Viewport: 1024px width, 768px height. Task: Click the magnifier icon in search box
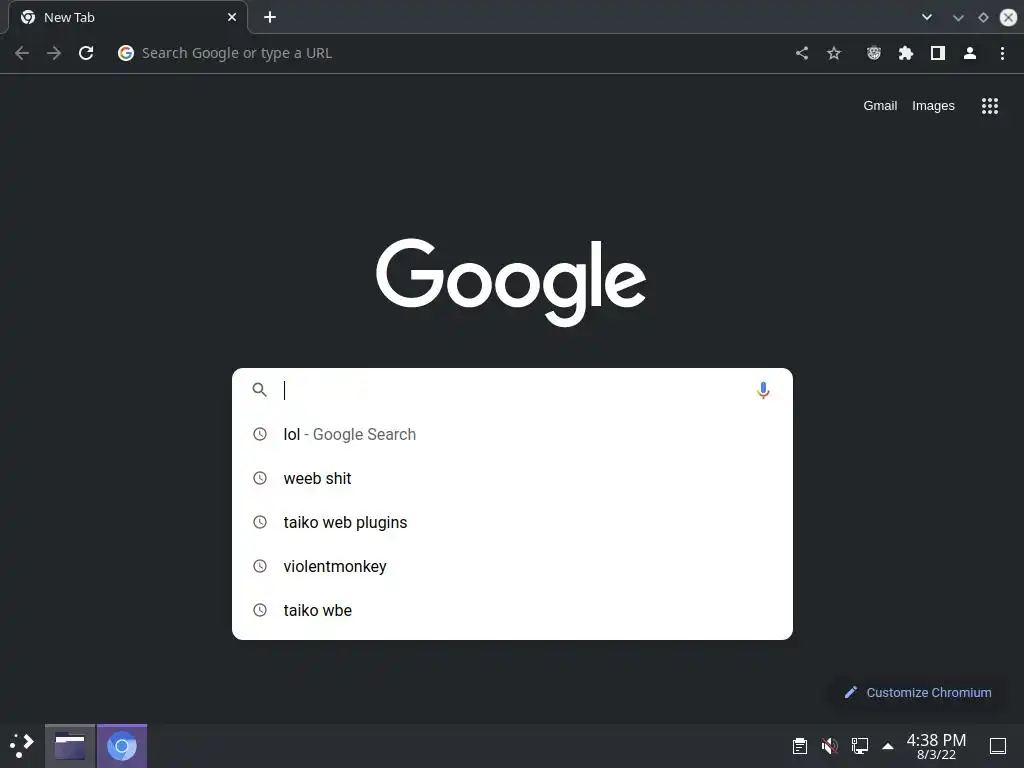(x=260, y=391)
